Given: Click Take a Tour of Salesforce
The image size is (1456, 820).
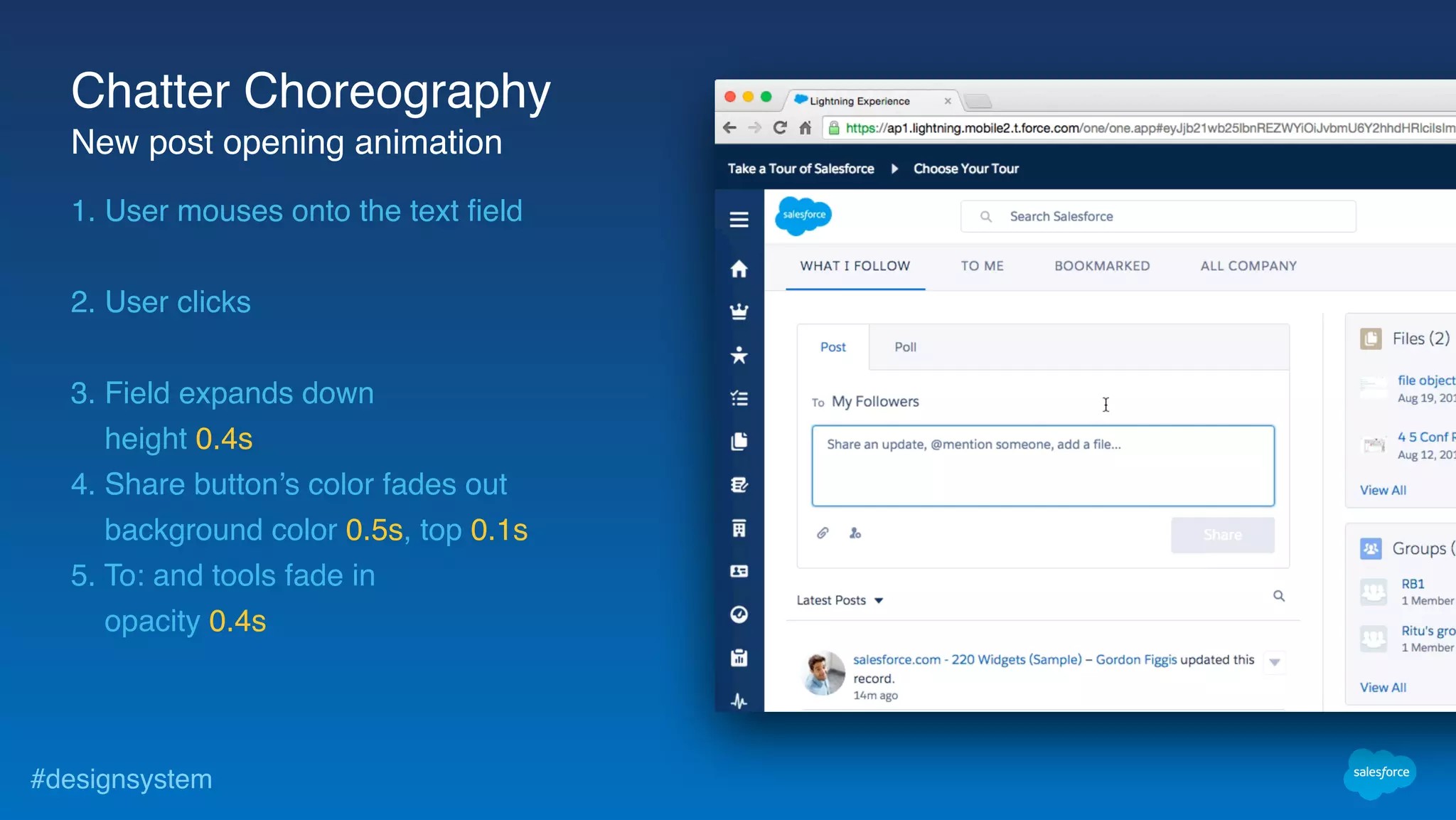Looking at the screenshot, I should tap(801, 169).
